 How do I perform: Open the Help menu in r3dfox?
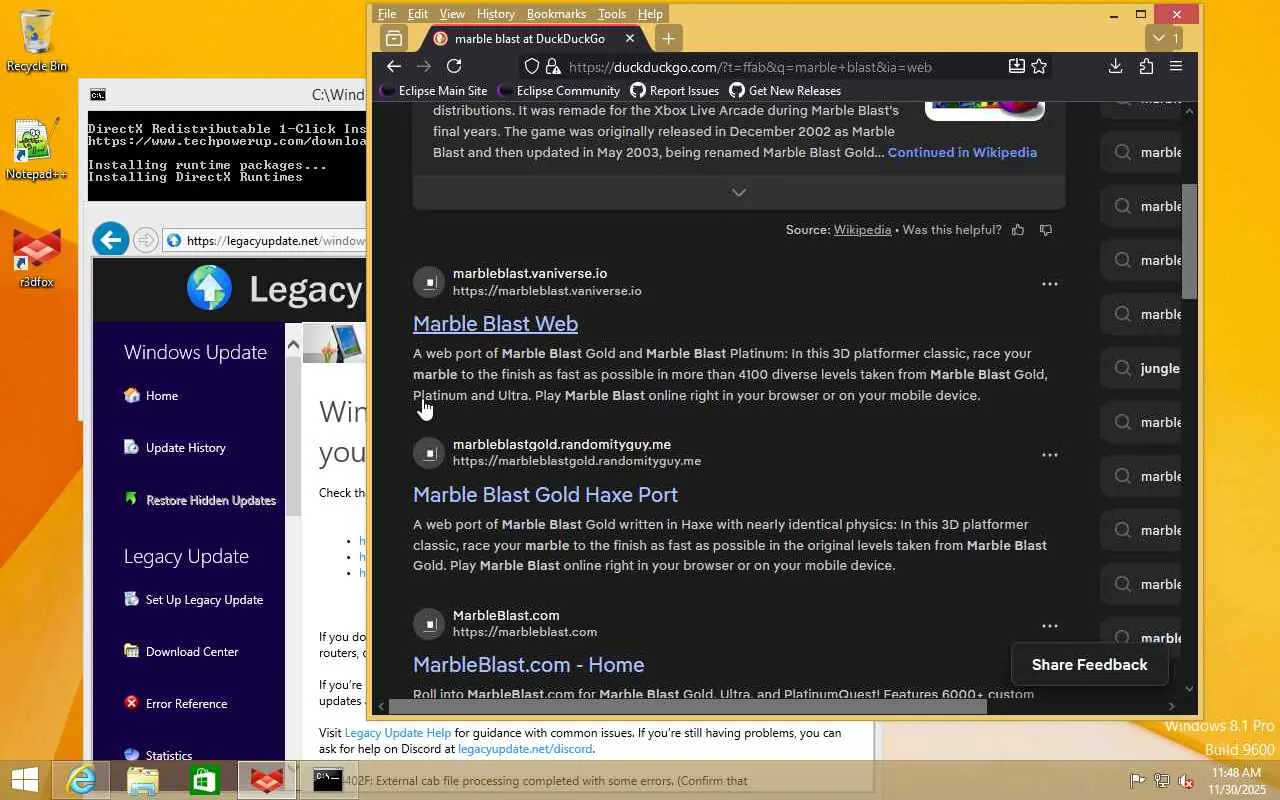[650, 14]
